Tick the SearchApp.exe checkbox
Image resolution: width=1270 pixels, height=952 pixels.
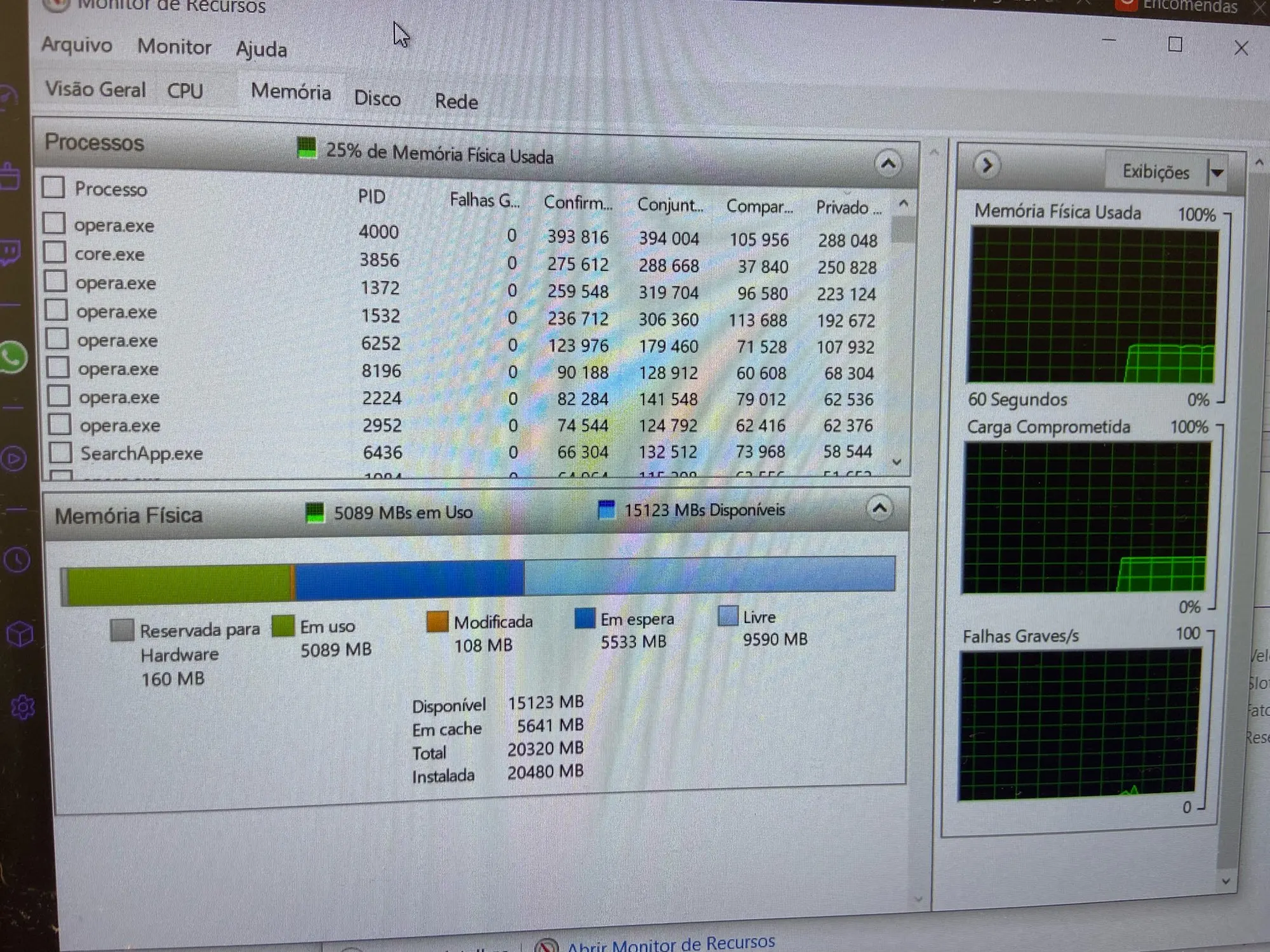(x=60, y=453)
